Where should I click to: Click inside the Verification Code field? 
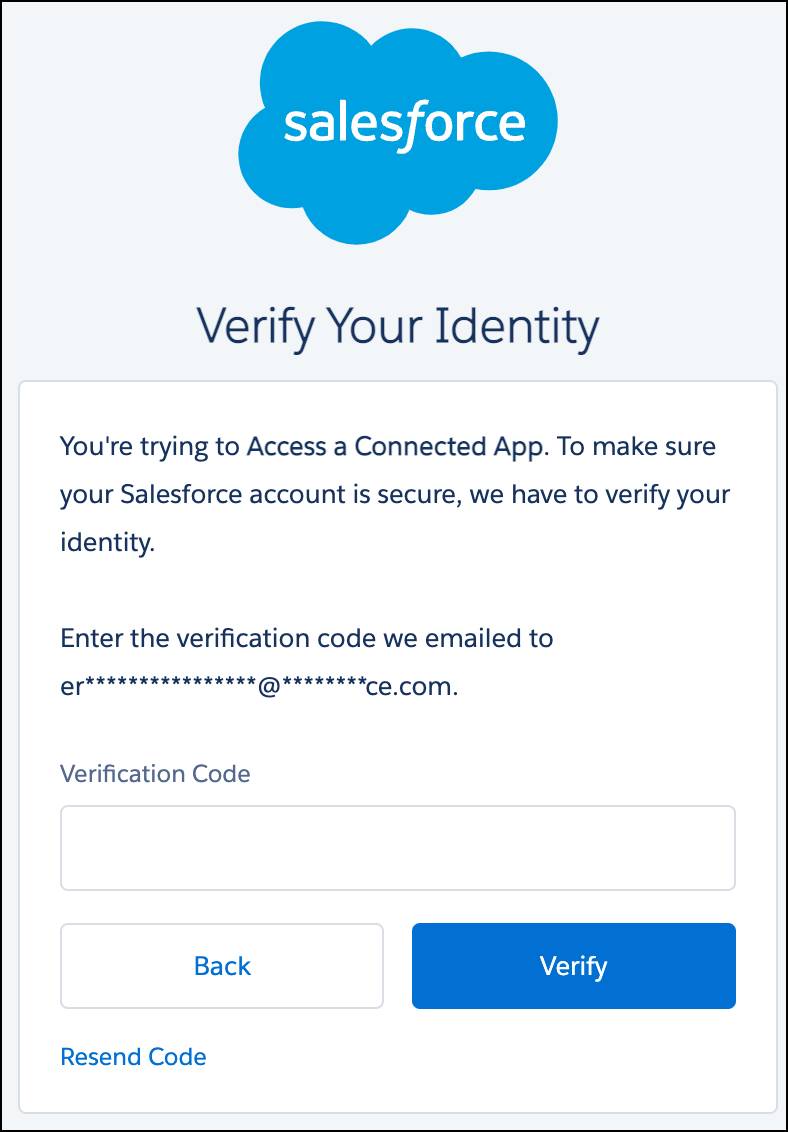[397, 847]
